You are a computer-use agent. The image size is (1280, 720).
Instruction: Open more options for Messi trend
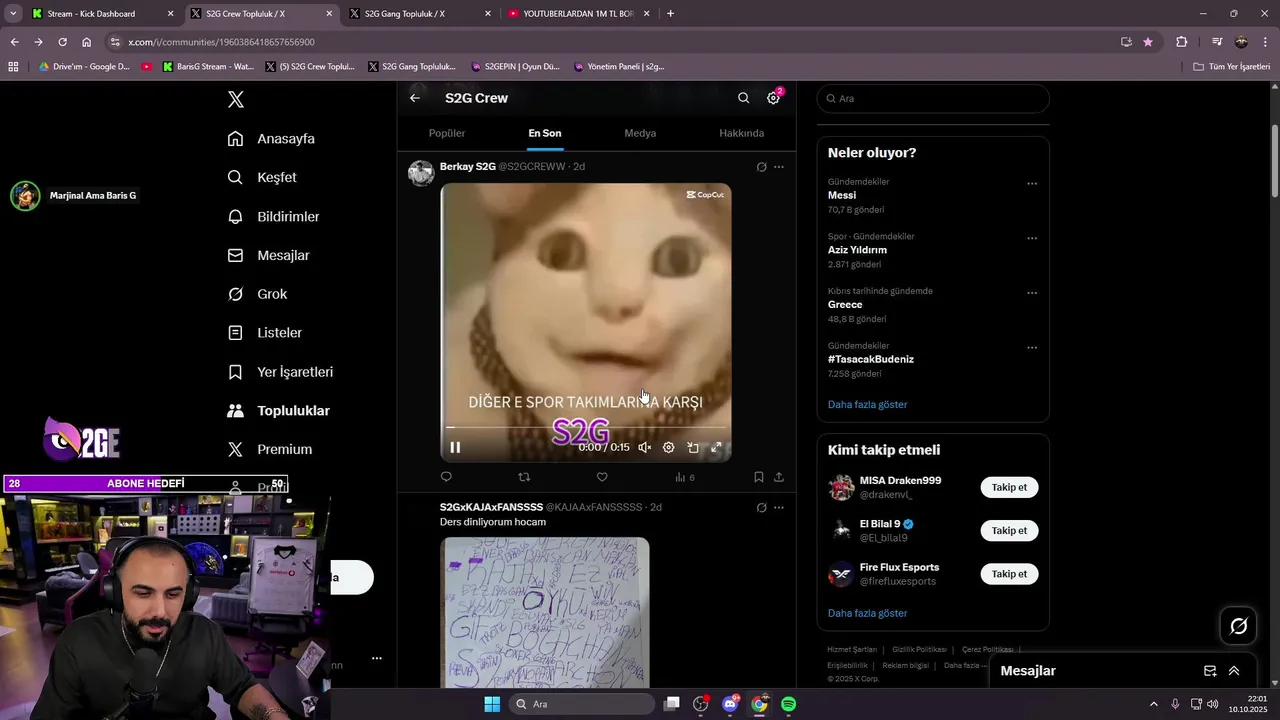point(1032,184)
